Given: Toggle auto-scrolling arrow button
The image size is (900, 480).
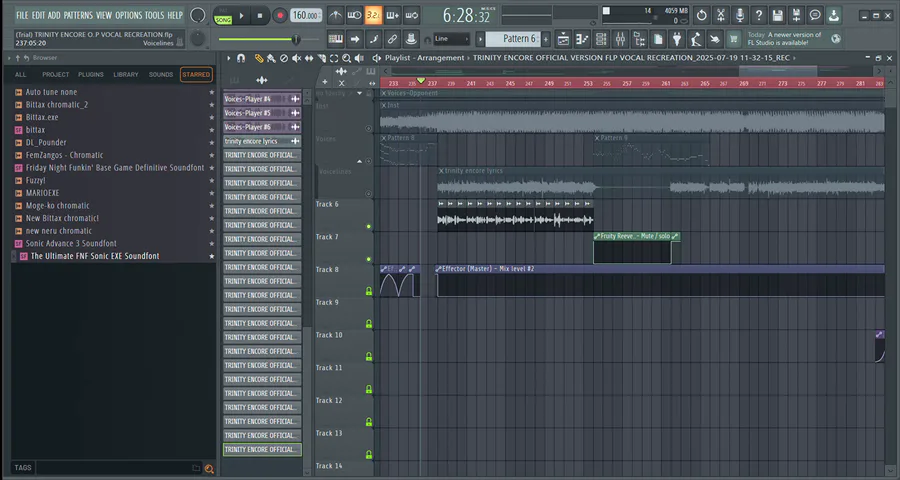Looking at the screenshot, I should pyautogui.click(x=355, y=39).
